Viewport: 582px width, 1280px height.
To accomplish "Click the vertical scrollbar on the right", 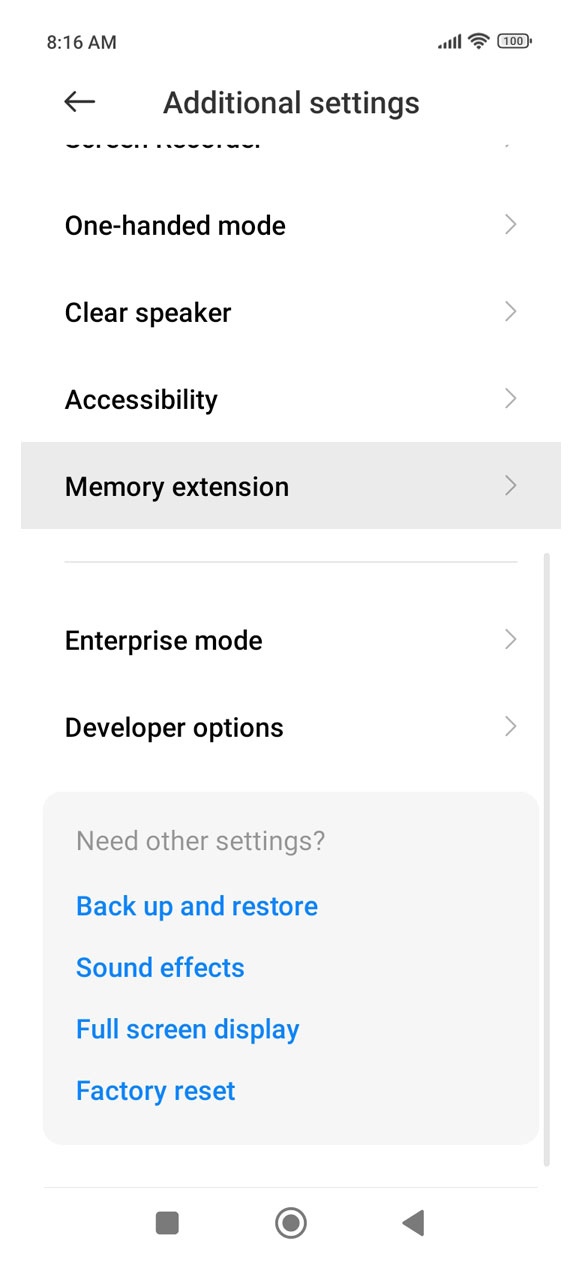I will (x=546, y=860).
